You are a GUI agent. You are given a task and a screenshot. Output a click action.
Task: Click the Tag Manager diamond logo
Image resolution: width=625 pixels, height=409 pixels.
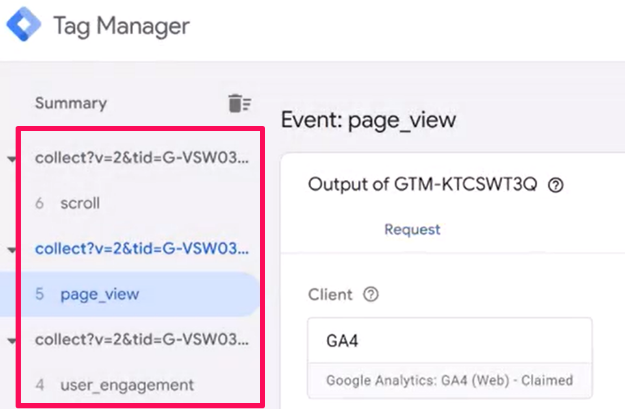point(24,24)
